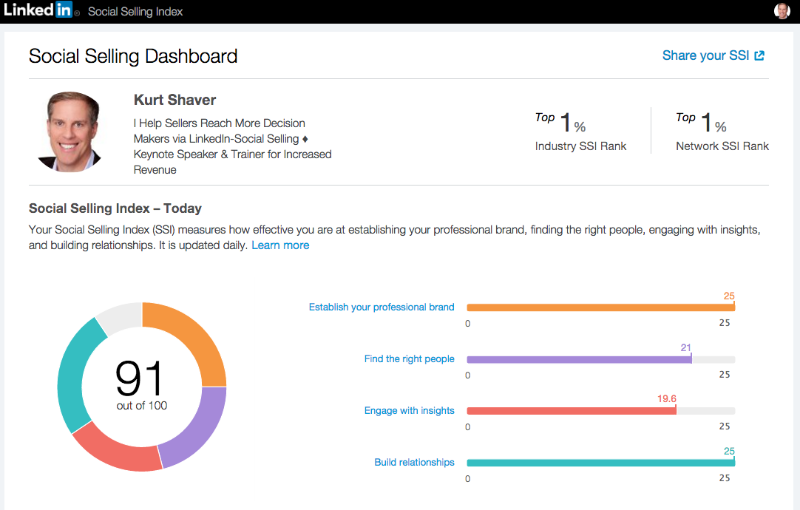Viewport: 800px width, 510px height.
Task: Click the teal Build relationships bar
Action: pyautogui.click(x=601, y=463)
